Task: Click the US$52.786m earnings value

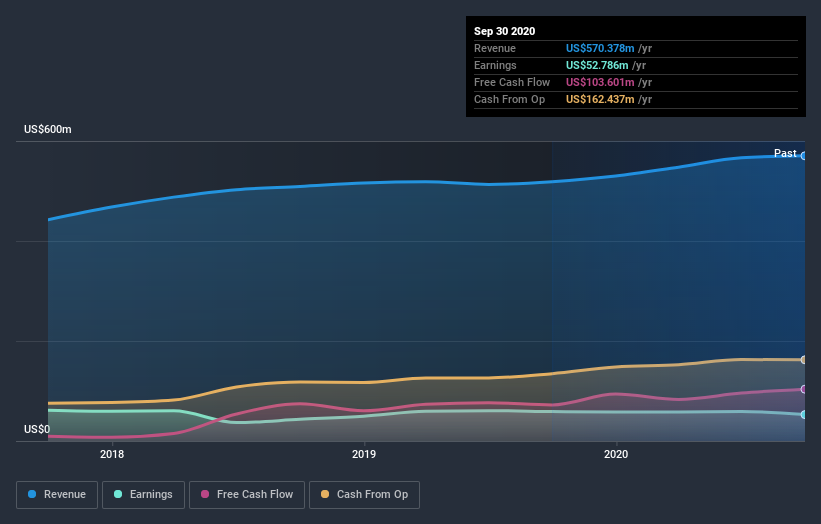Action: coord(597,65)
